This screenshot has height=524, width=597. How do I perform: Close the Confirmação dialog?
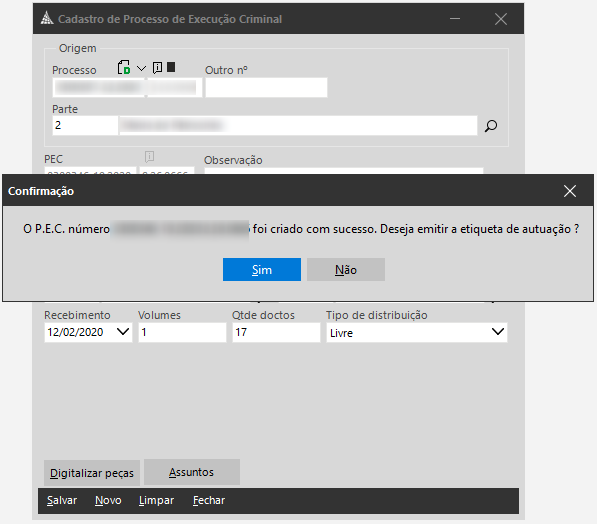(x=570, y=191)
